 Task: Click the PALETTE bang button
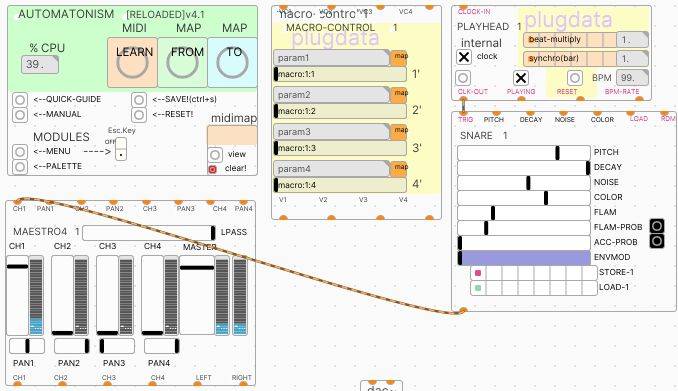coord(20,167)
